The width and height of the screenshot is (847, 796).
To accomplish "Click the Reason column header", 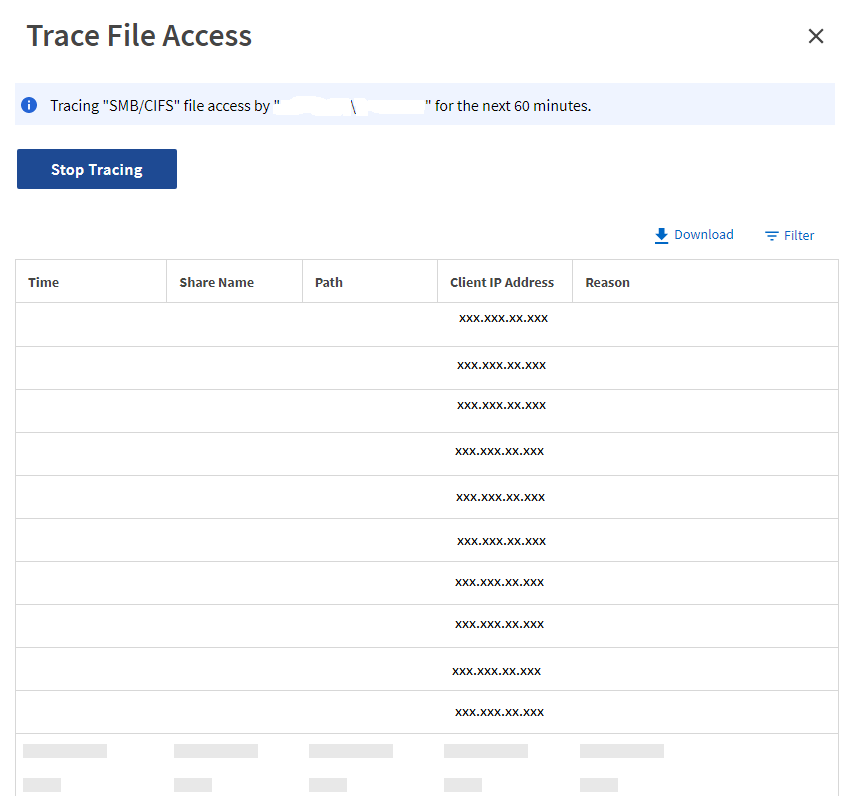I will 607,282.
